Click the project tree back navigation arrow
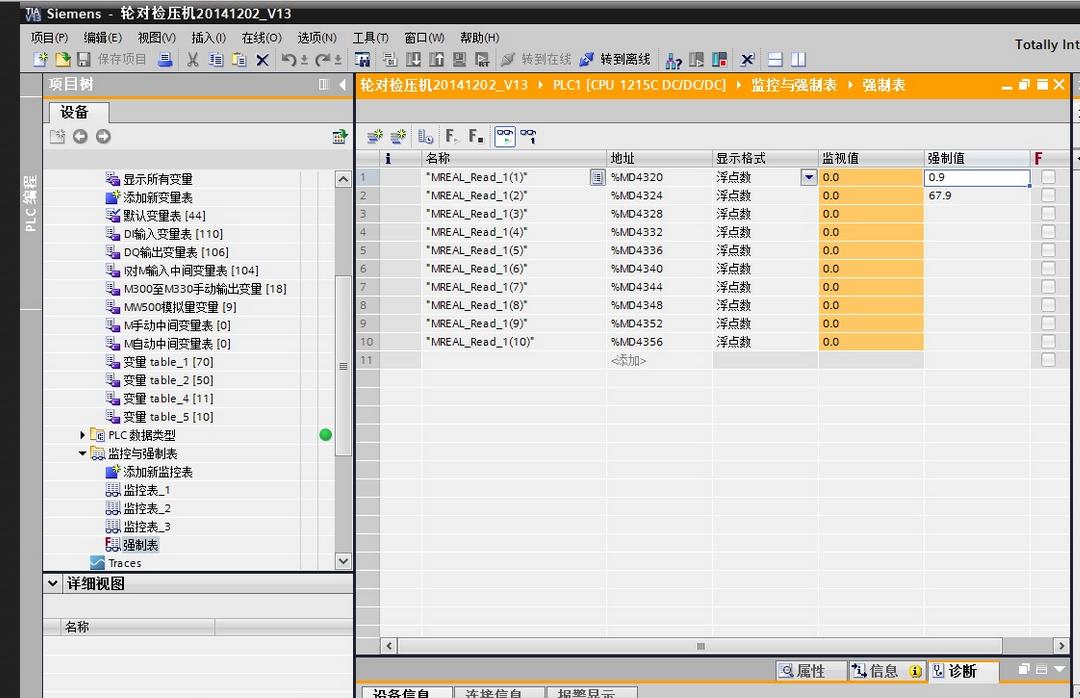The width and height of the screenshot is (1080, 698). click(80, 136)
